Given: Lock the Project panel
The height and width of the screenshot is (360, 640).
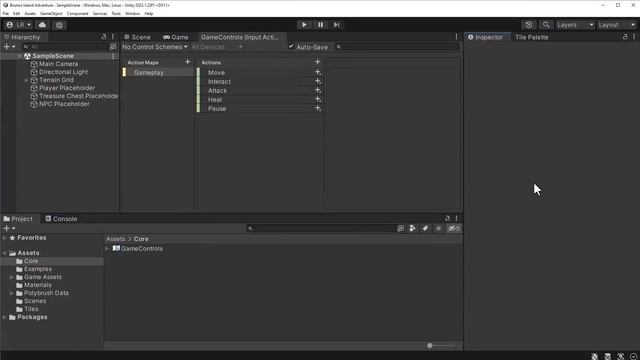Looking at the screenshot, I should (x=447, y=218).
